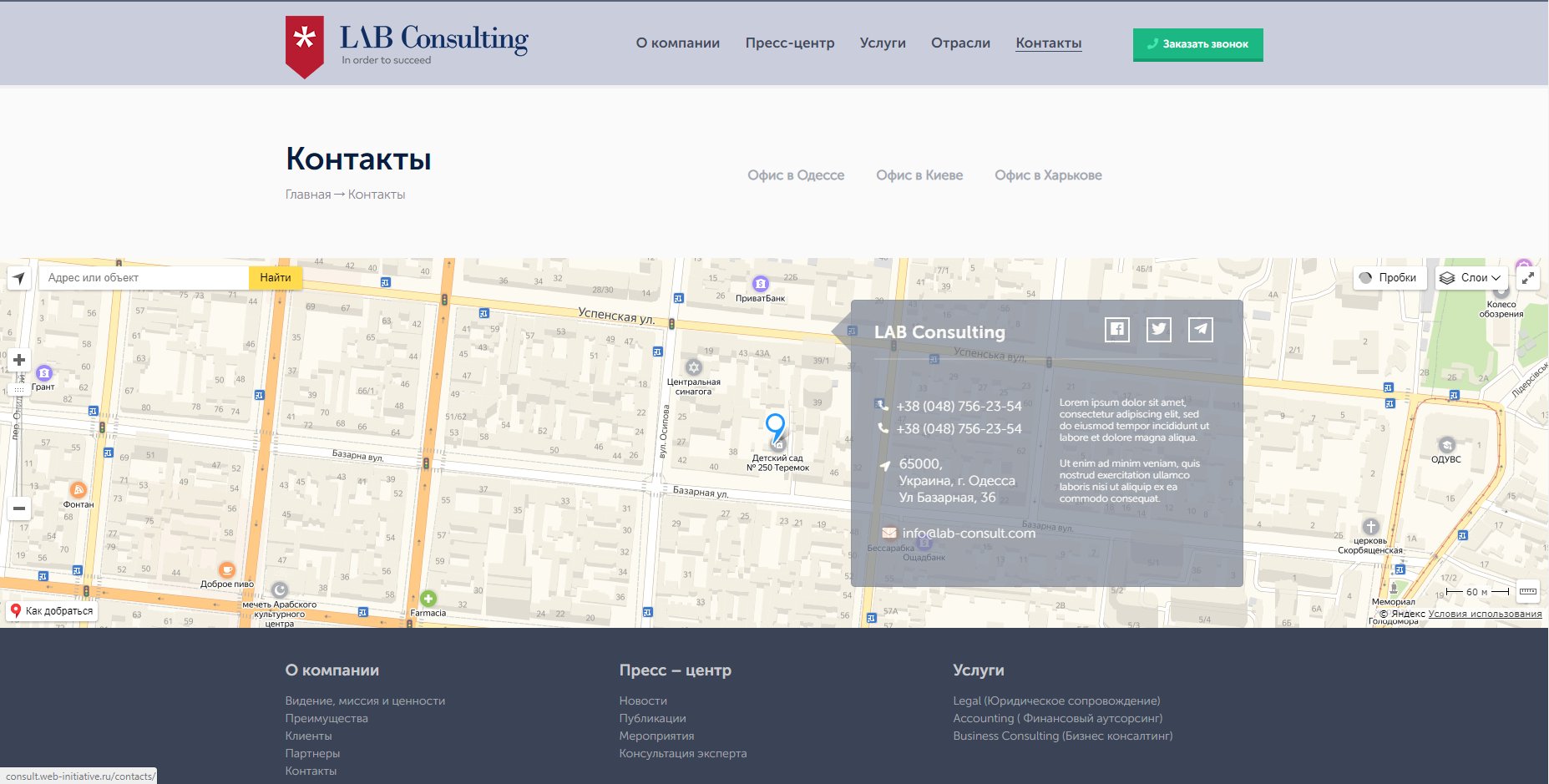The height and width of the screenshot is (784, 1549).
Task: Click the second phone number in the card
Action: [x=959, y=428]
